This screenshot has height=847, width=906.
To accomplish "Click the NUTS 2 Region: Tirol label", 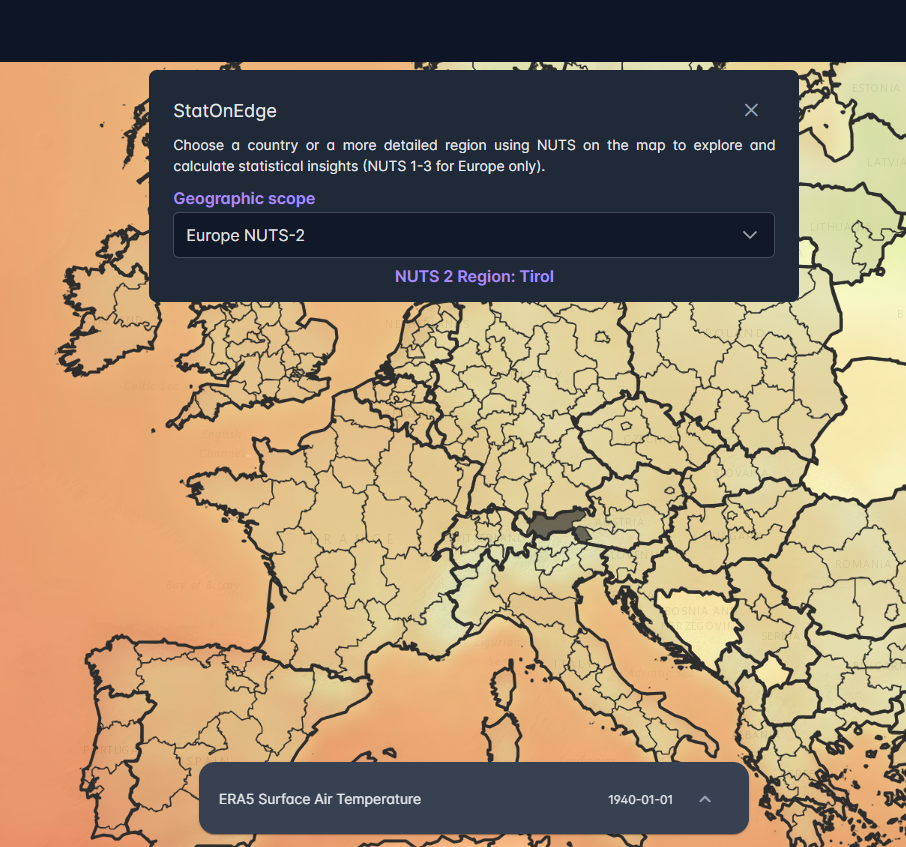I will click(x=474, y=276).
